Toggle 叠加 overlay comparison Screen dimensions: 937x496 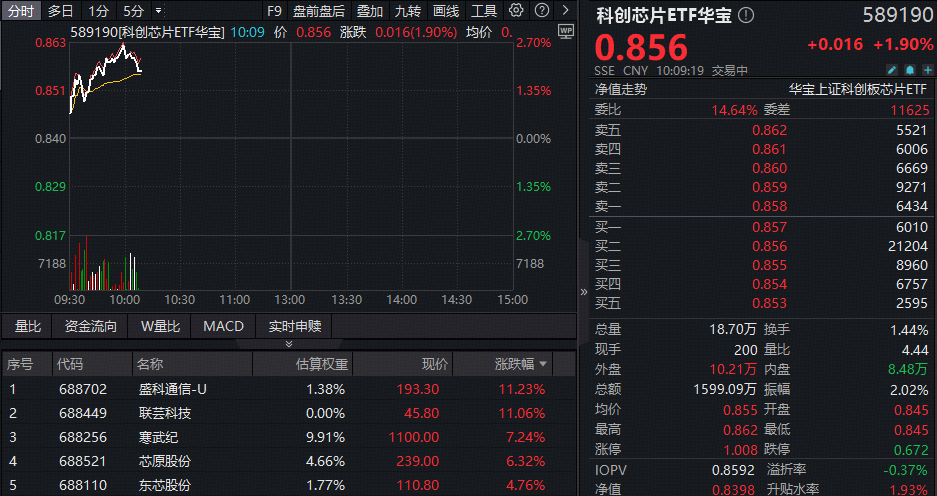click(369, 11)
